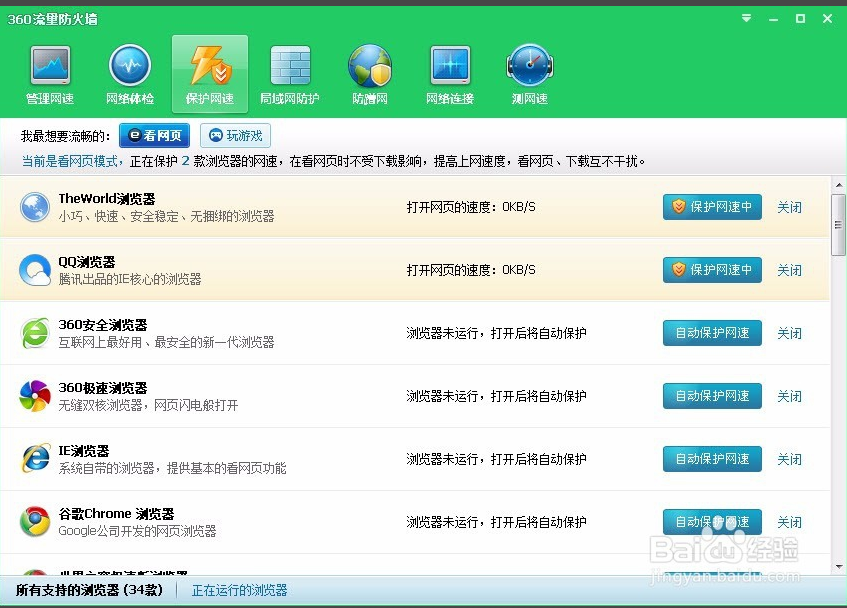The image size is (847, 608).
Task: Click the IE浏览器 icon
Action: click(x=35, y=459)
